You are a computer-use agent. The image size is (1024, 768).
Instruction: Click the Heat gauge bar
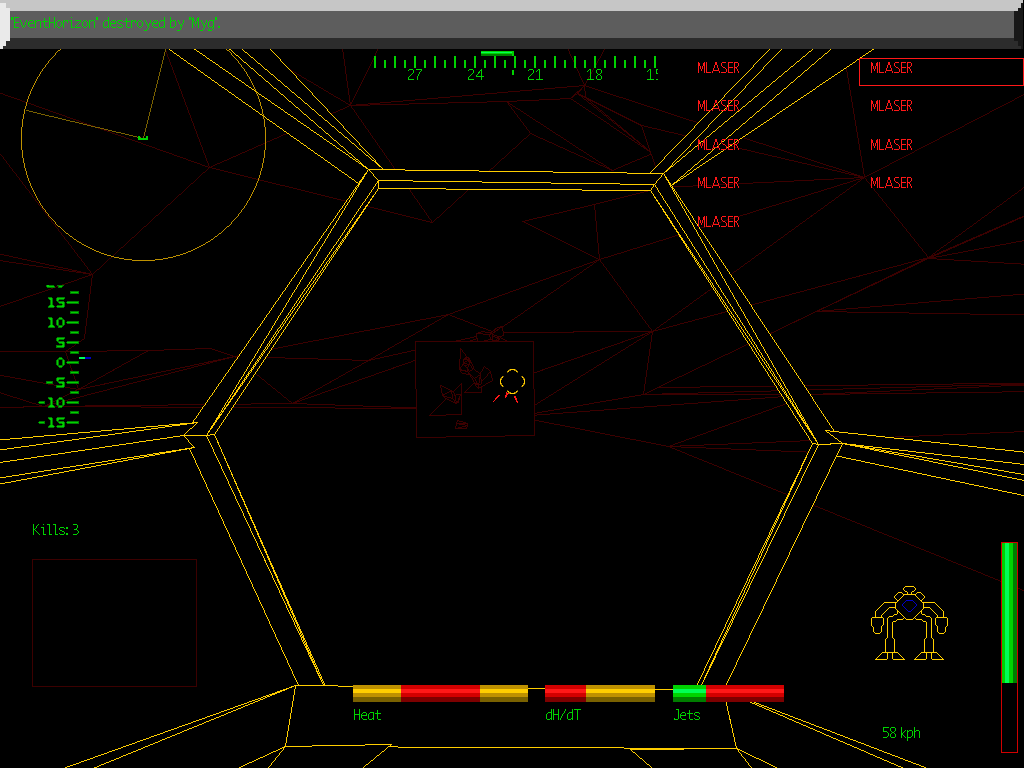440,693
